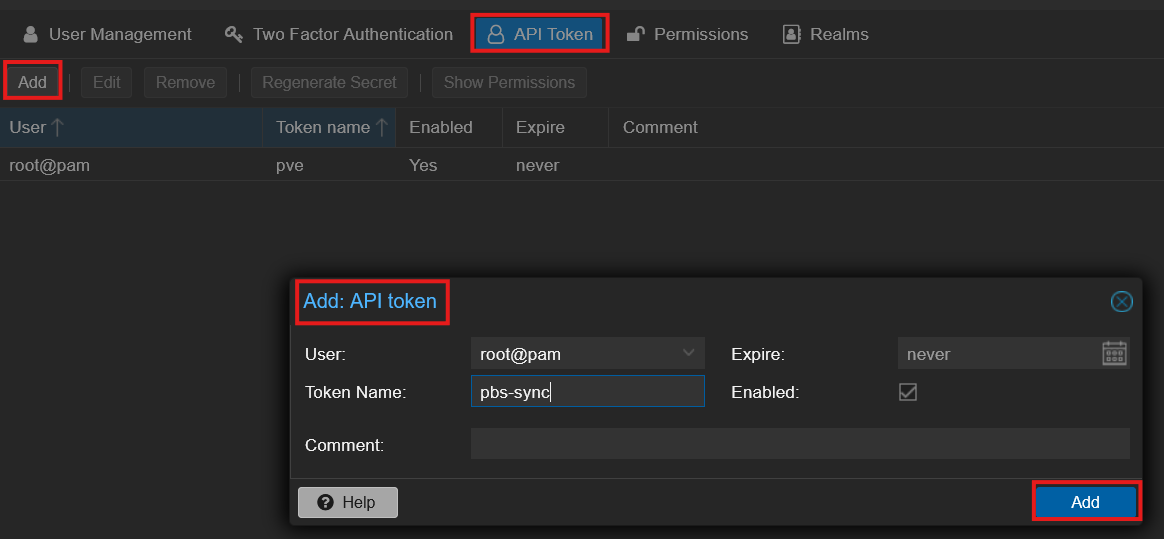The width and height of the screenshot is (1164, 539).
Task: Click the User Management person icon
Action: coord(30,34)
